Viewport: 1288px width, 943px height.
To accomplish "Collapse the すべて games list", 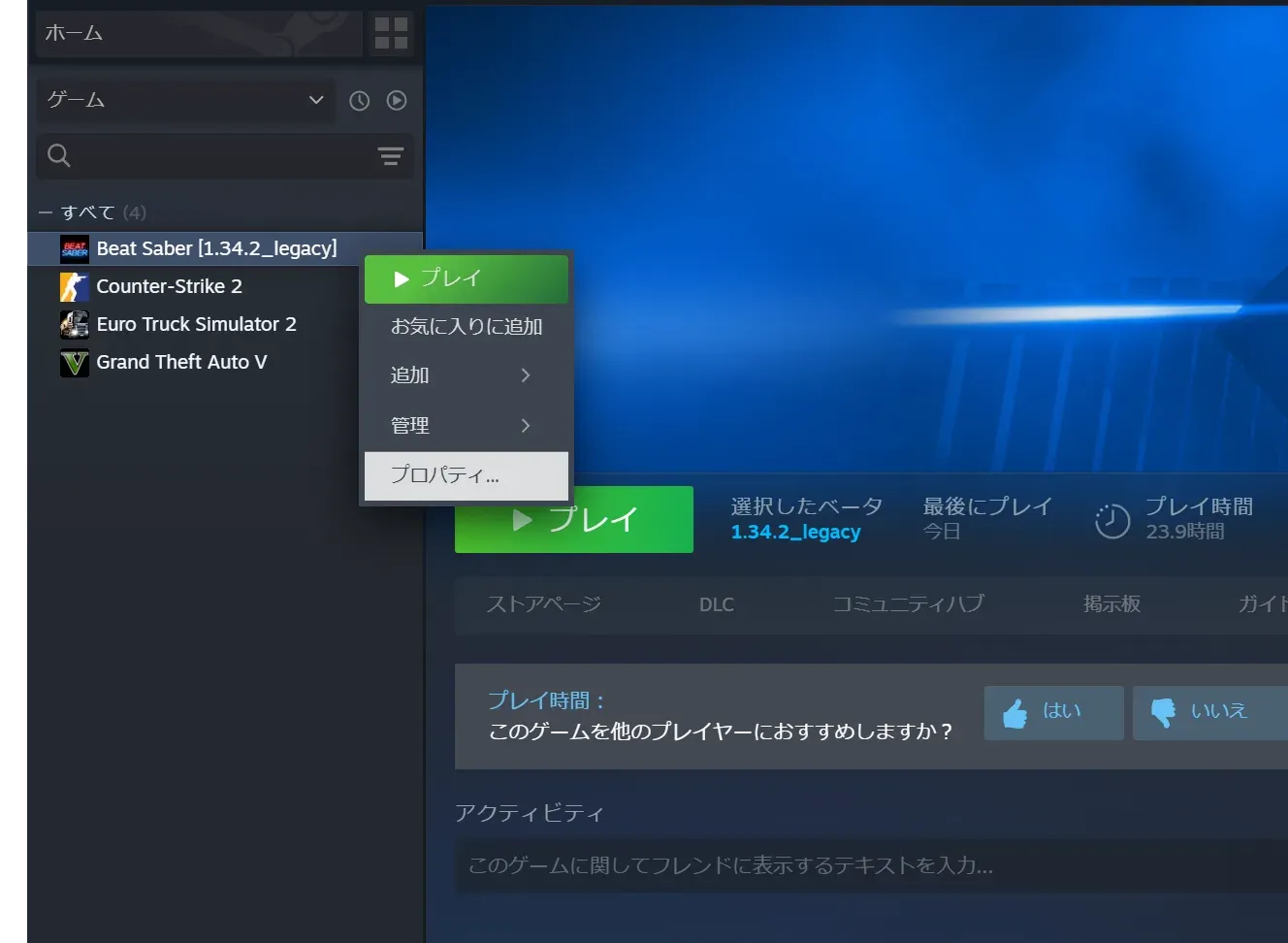I will [x=44, y=211].
